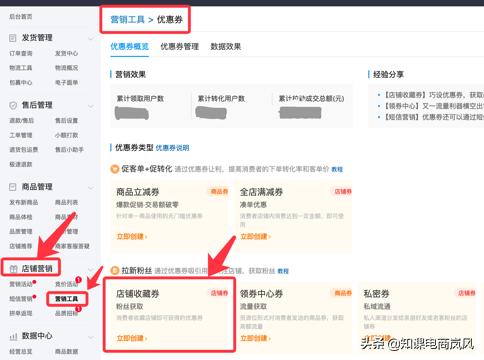Click the 数据中心 section heading

tap(37, 336)
